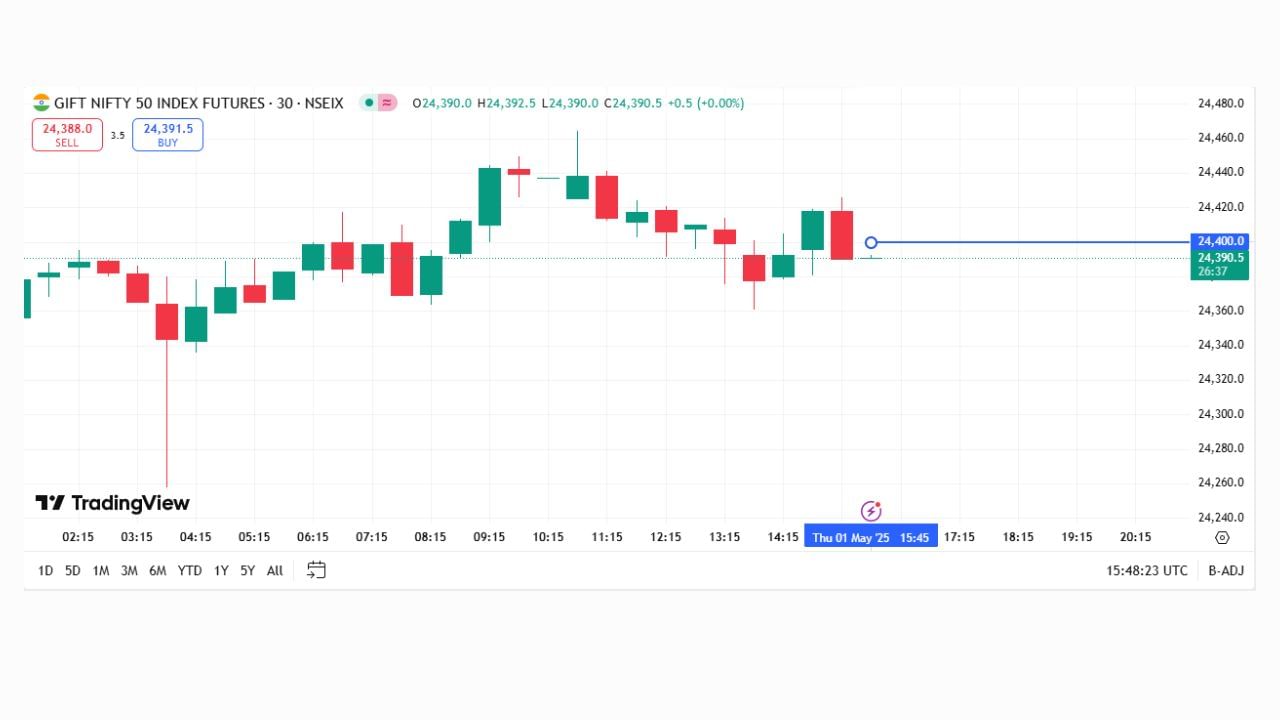Select the YTD time range
This screenshot has width=1280, height=720.
pyautogui.click(x=190, y=571)
